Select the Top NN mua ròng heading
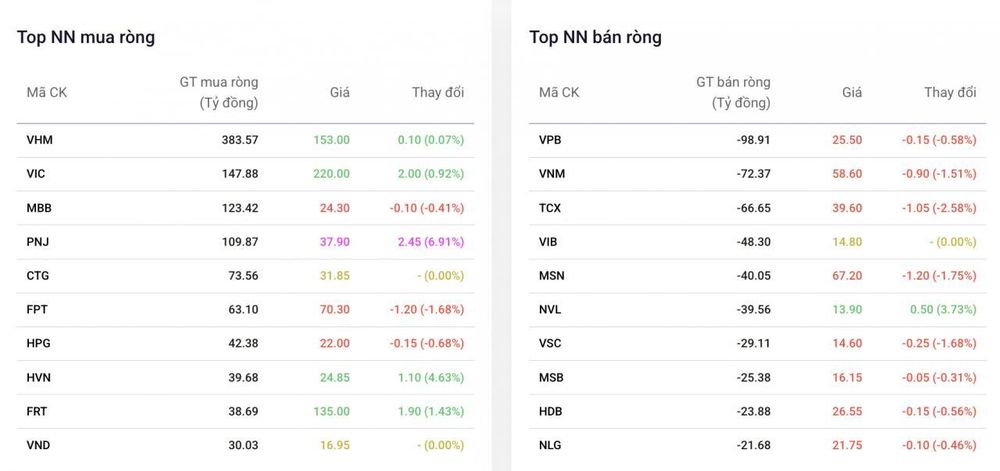This screenshot has width=1000, height=471. pyautogui.click(x=86, y=38)
